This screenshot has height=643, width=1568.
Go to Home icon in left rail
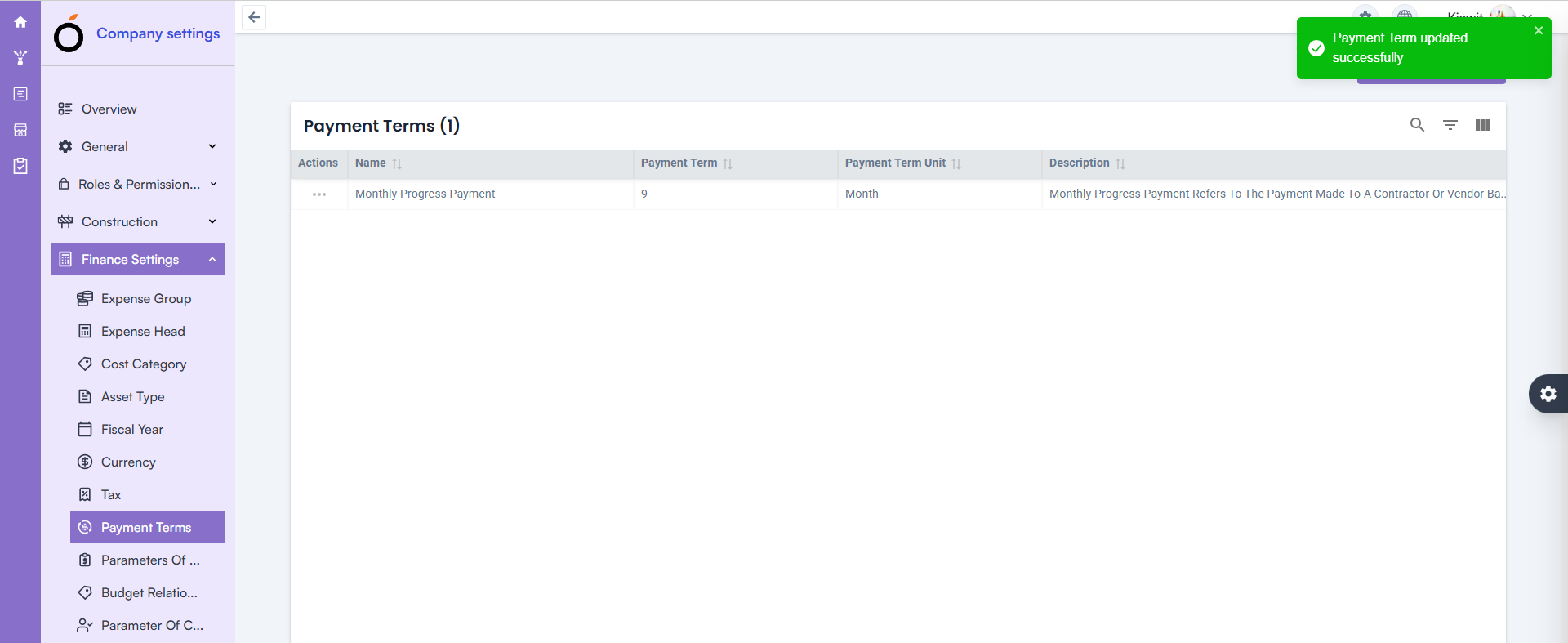tap(20, 22)
